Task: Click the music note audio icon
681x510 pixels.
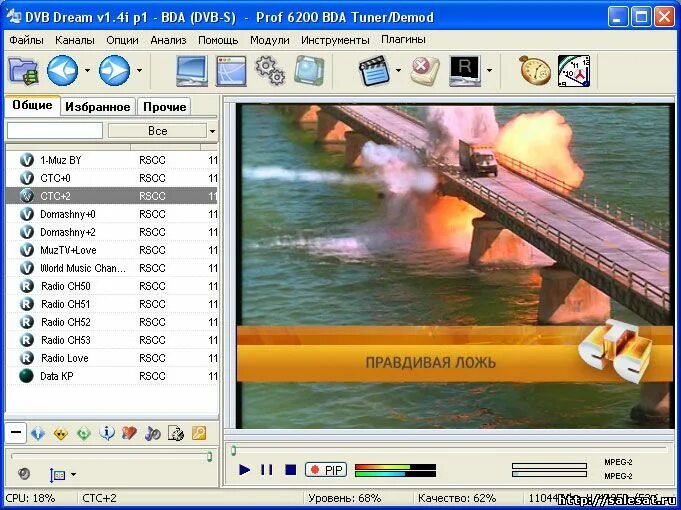Action: click(x=152, y=433)
